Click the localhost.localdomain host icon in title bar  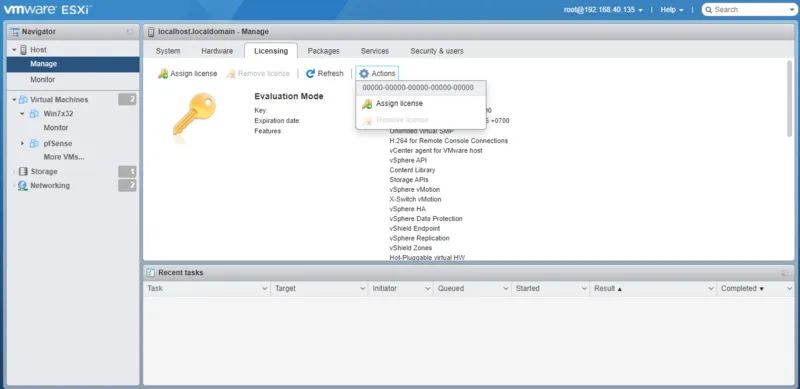(151, 32)
